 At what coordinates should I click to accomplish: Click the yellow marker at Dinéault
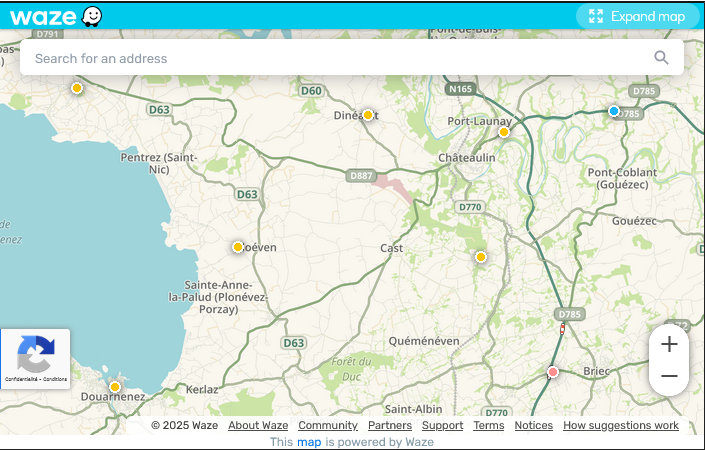point(368,115)
